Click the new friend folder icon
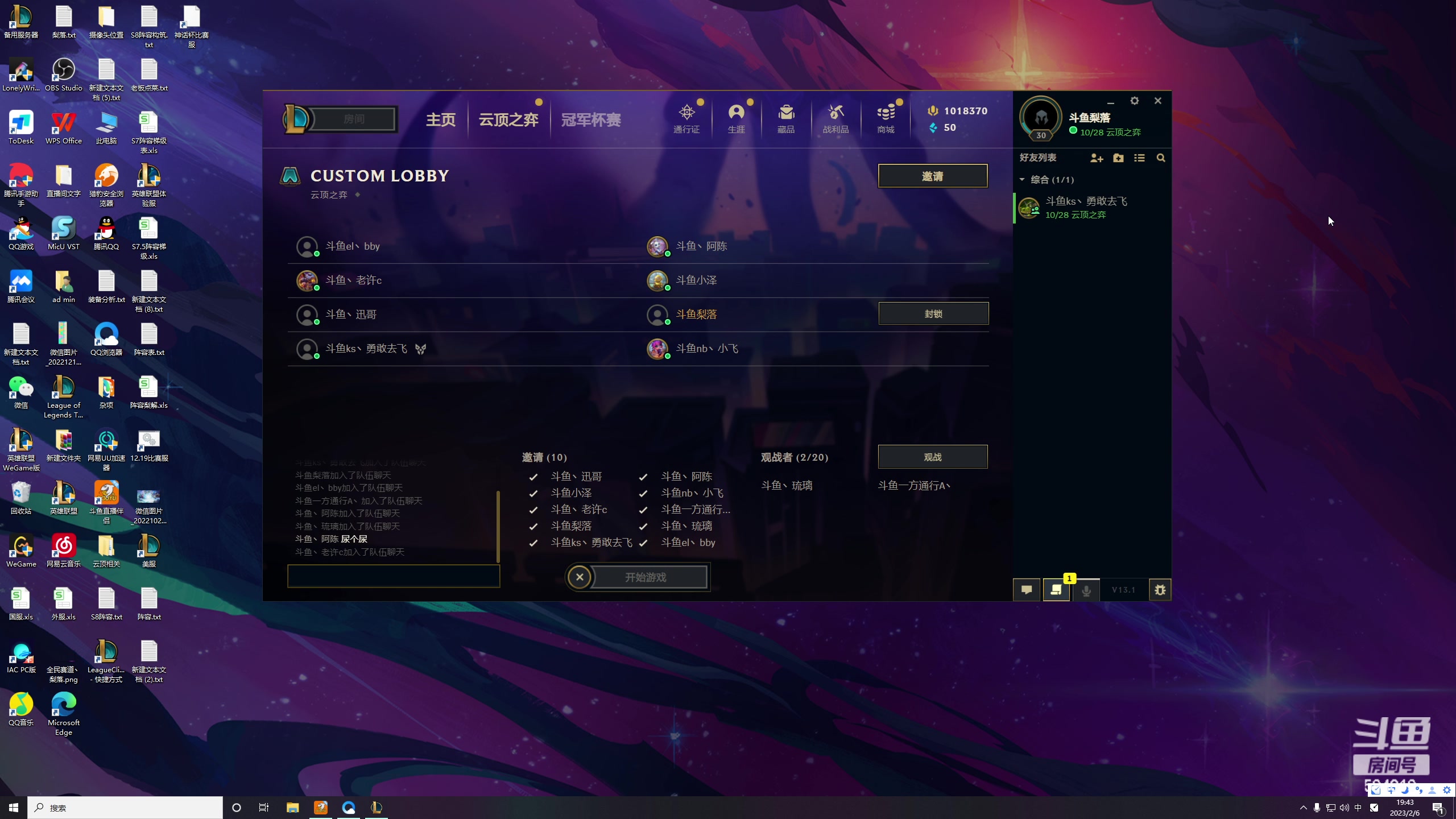The height and width of the screenshot is (819, 1456). pyautogui.click(x=1118, y=158)
